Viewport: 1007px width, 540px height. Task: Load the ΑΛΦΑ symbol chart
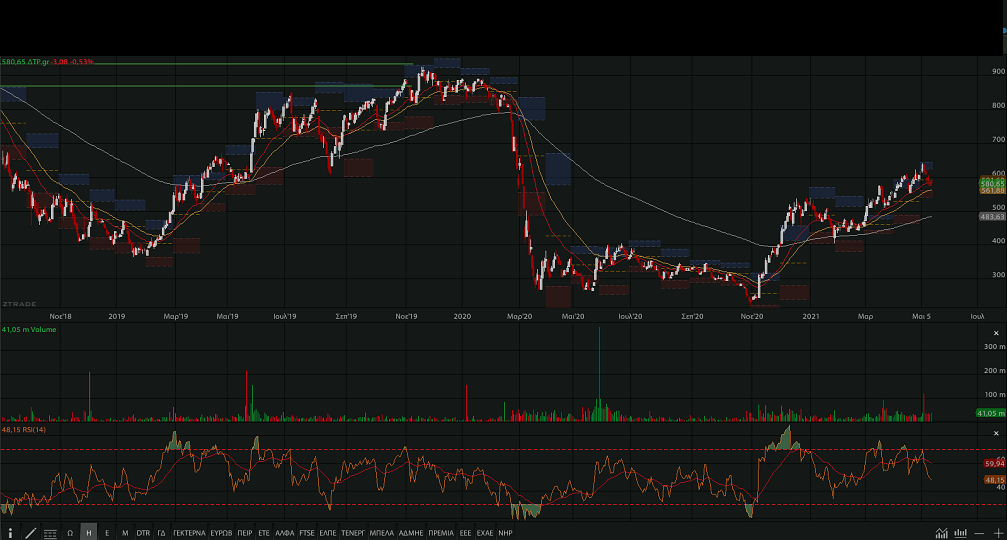coord(284,532)
